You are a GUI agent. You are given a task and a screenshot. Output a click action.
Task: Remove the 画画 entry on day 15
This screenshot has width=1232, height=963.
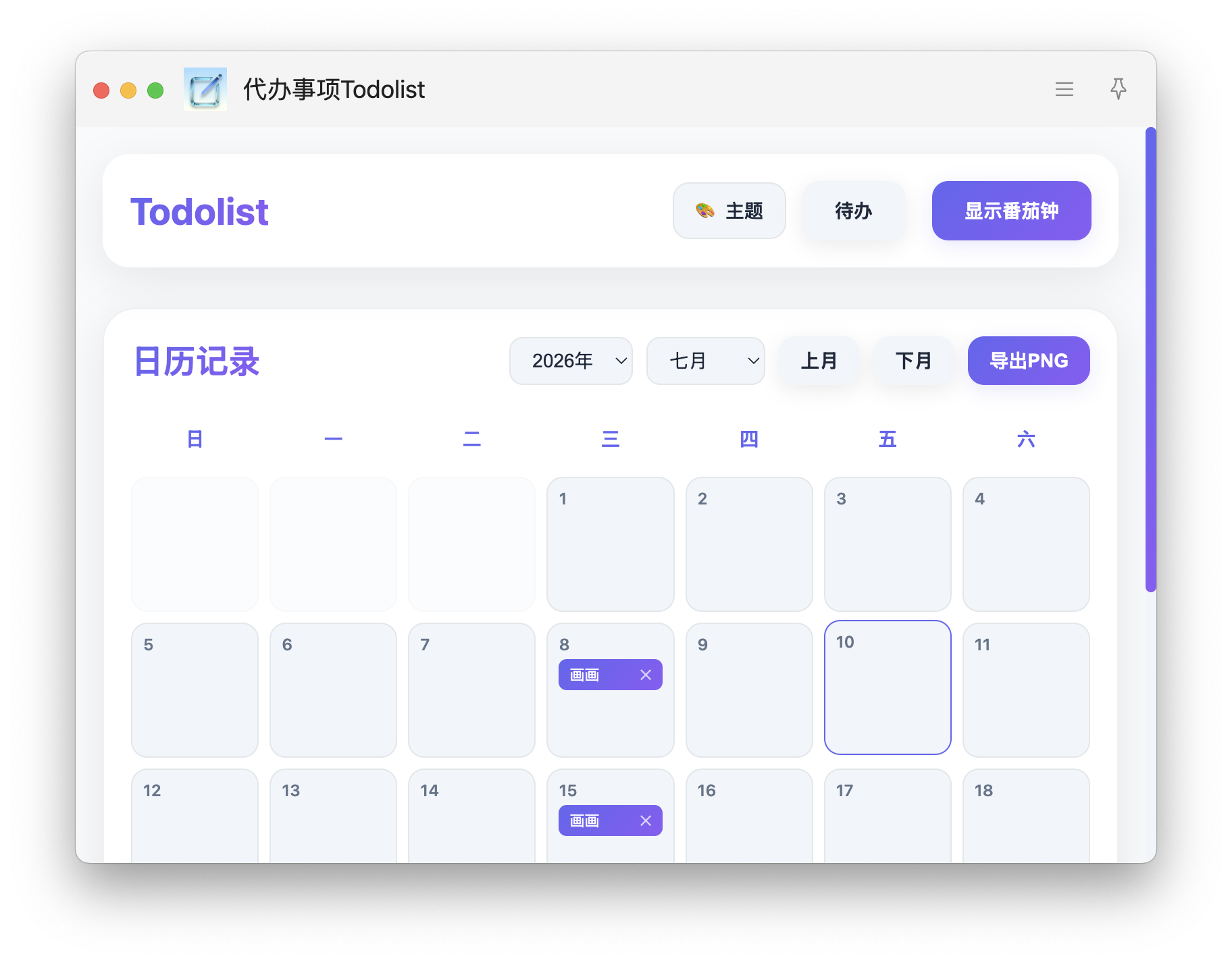646,821
